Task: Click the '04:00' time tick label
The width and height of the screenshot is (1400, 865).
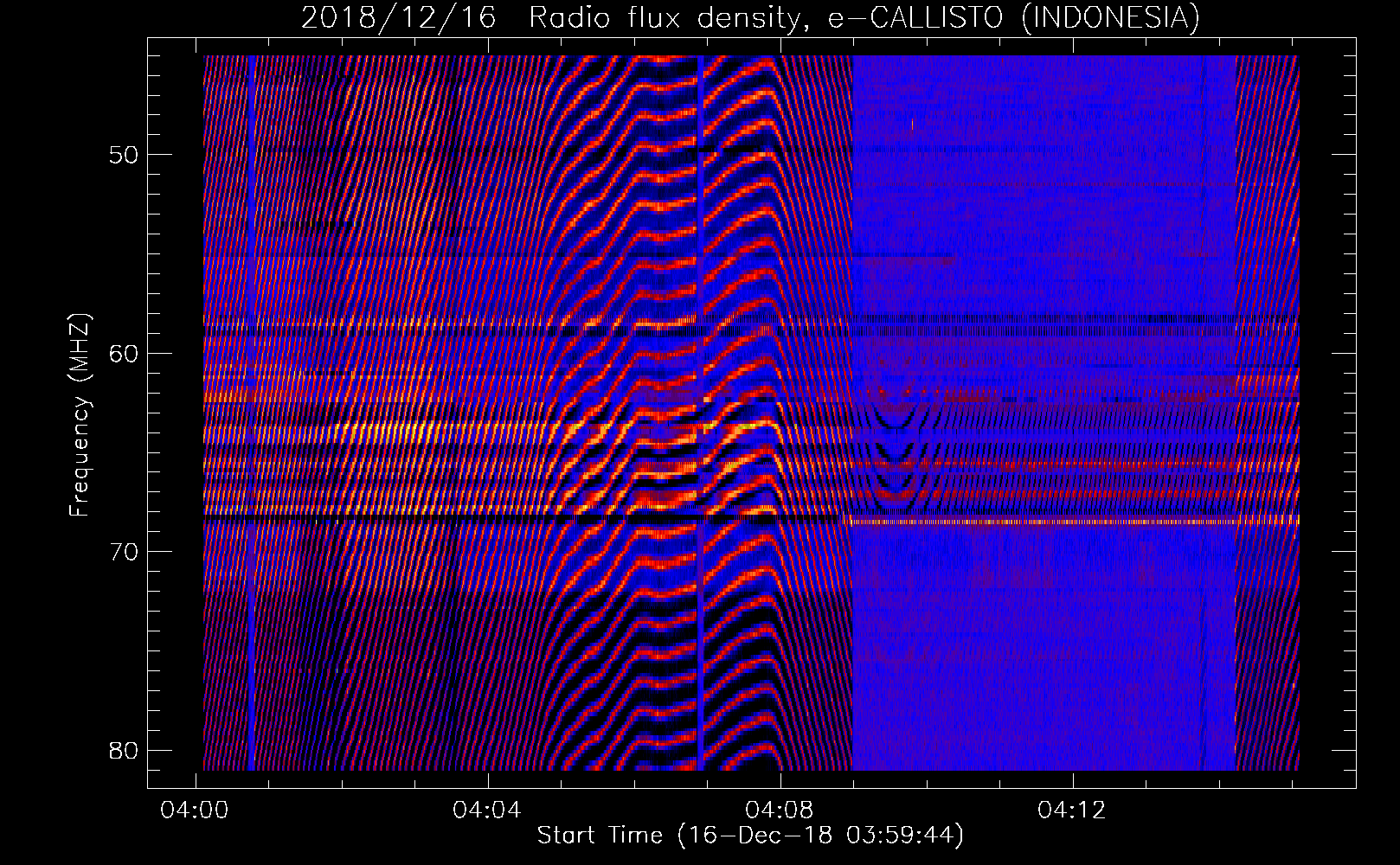Action: pyautogui.click(x=196, y=811)
